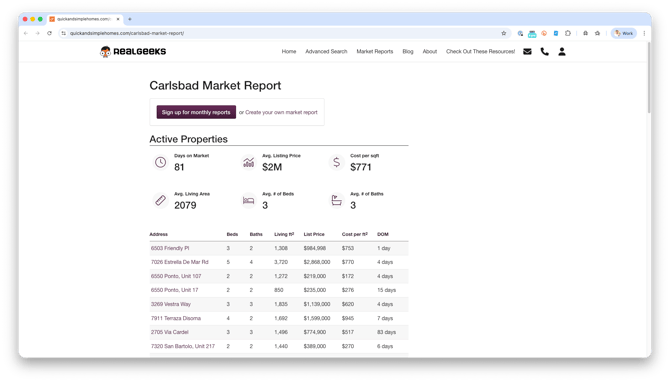Click the Living ft² column header
This screenshot has width=670, height=382.
point(284,235)
